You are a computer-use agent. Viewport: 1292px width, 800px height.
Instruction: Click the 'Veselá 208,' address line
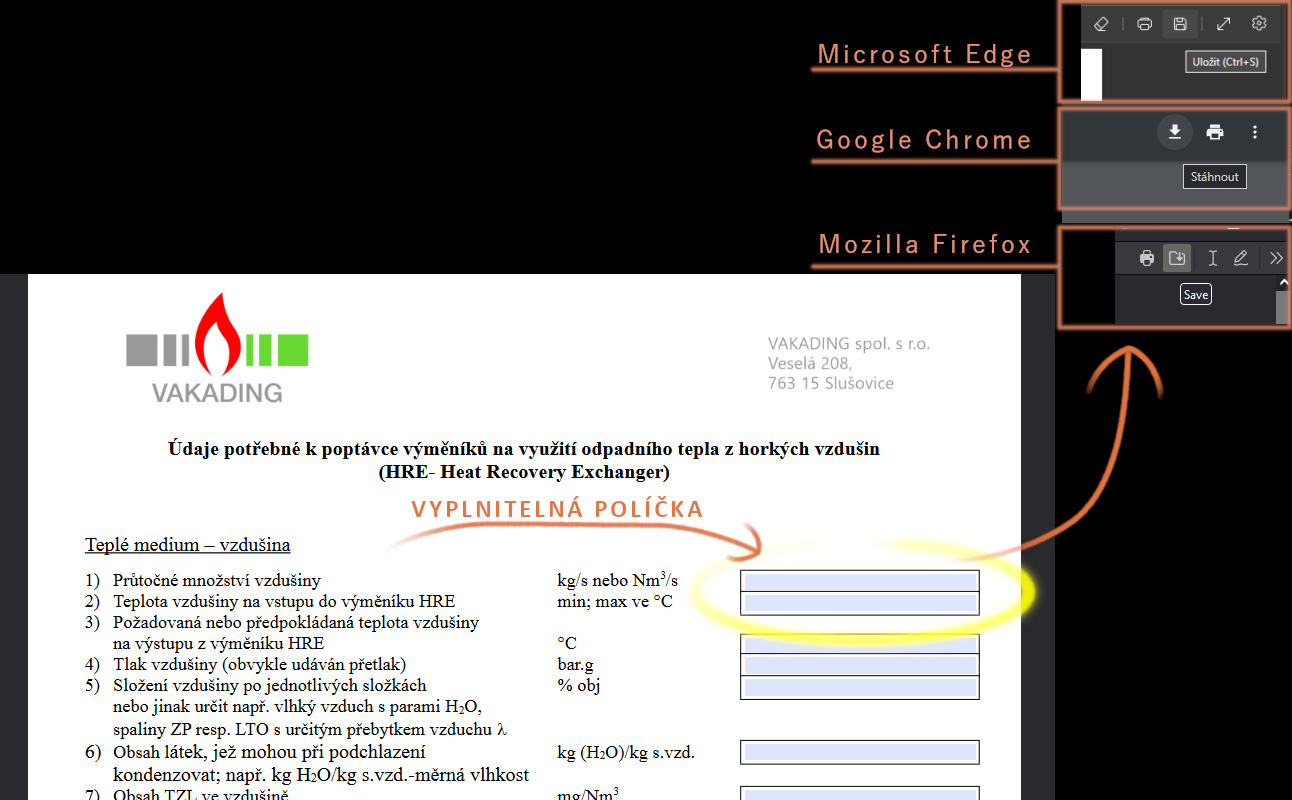click(x=810, y=363)
